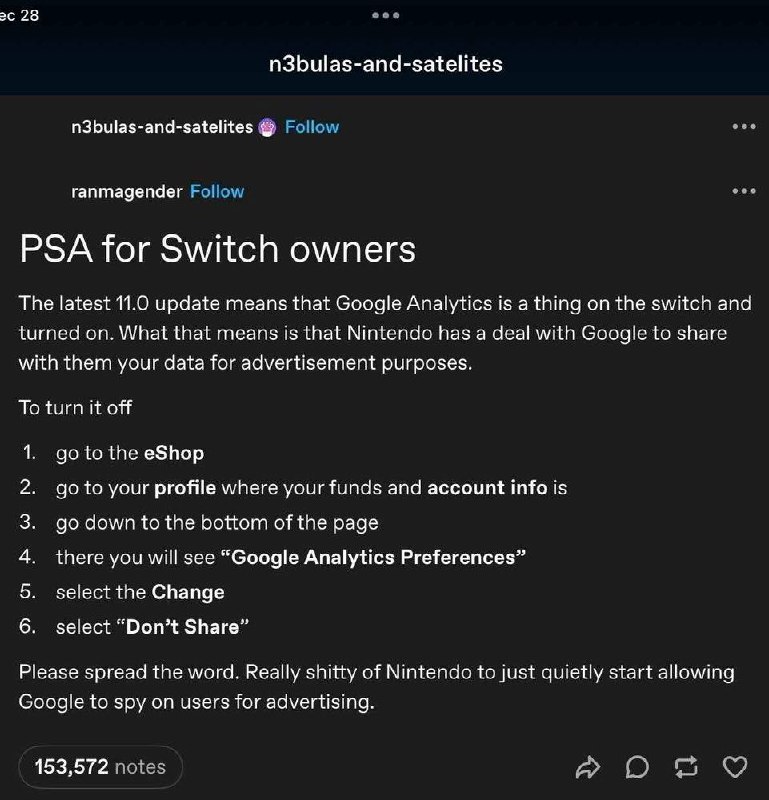Click the share arrow icon
This screenshot has width=769, height=800.
coord(587,767)
